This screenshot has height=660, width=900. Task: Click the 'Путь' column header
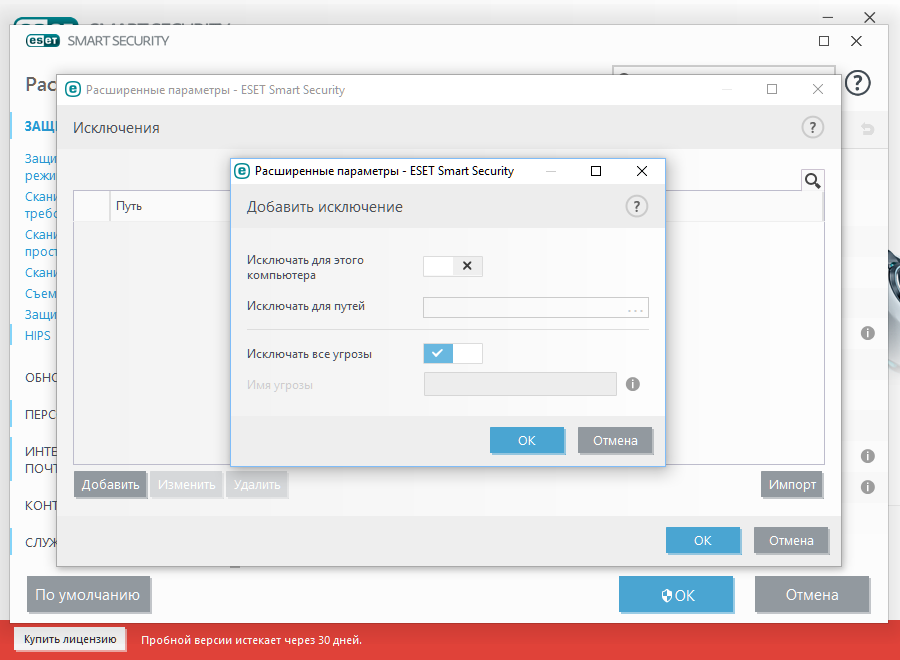point(129,206)
